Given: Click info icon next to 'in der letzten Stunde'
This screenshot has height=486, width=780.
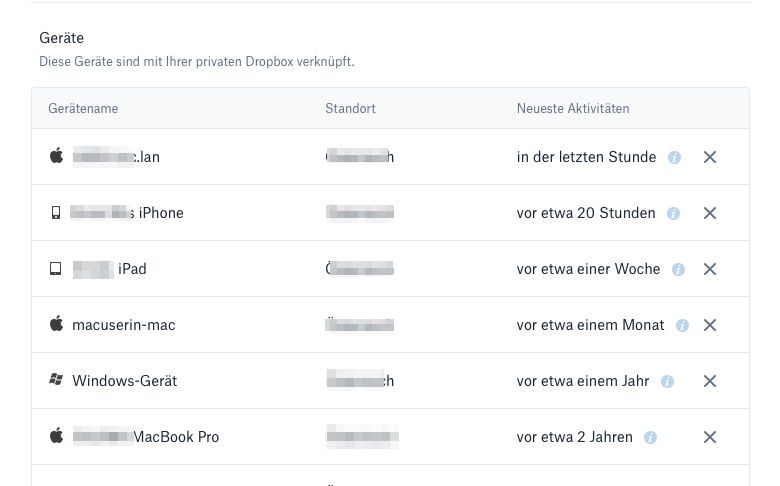Looking at the screenshot, I should coord(674,157).
